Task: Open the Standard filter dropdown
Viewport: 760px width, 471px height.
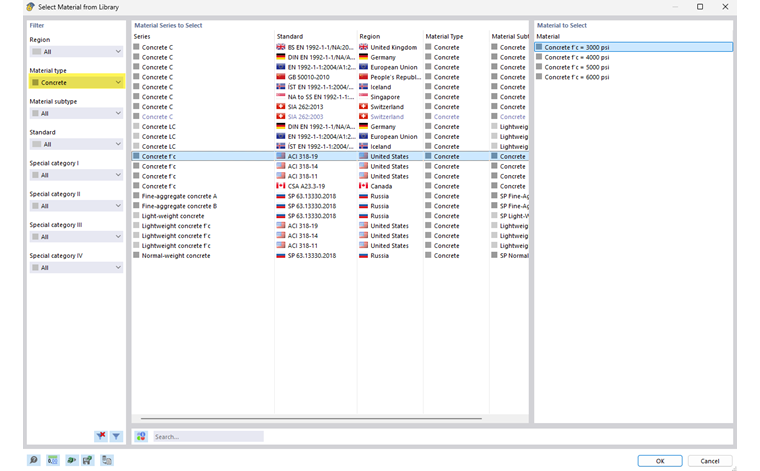Action: [x=76, y=144]
